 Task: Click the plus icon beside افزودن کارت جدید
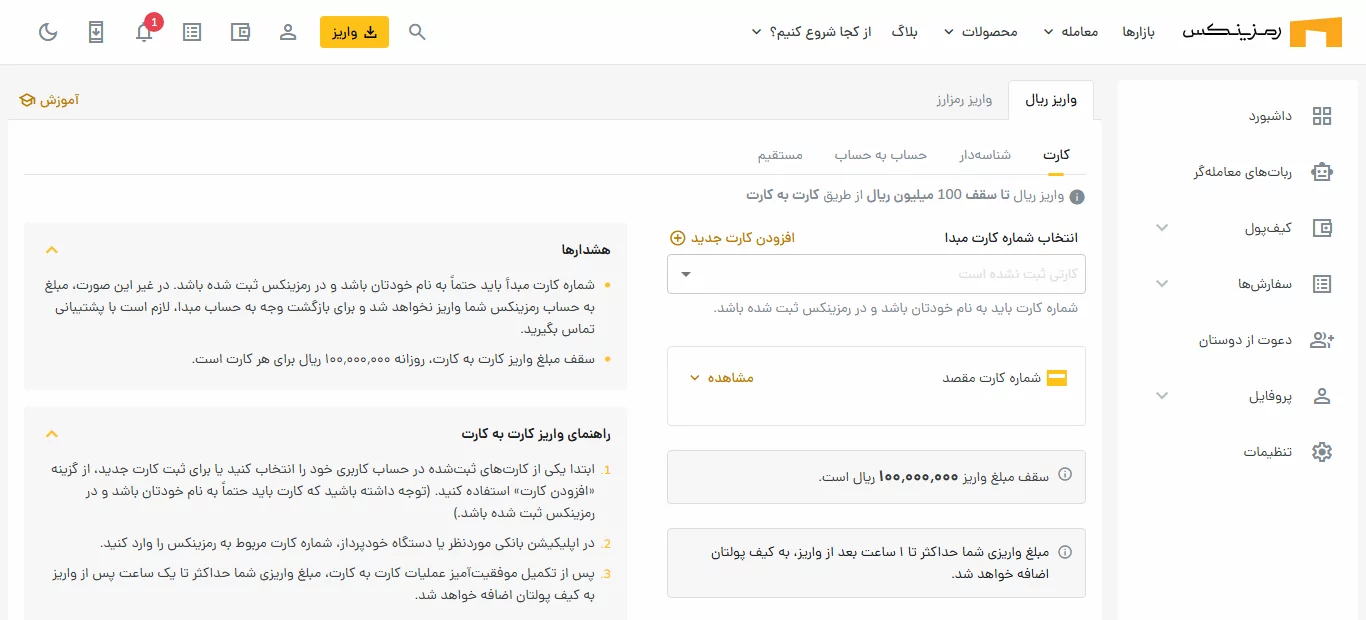pyautogui.click(x=677, y=238)
